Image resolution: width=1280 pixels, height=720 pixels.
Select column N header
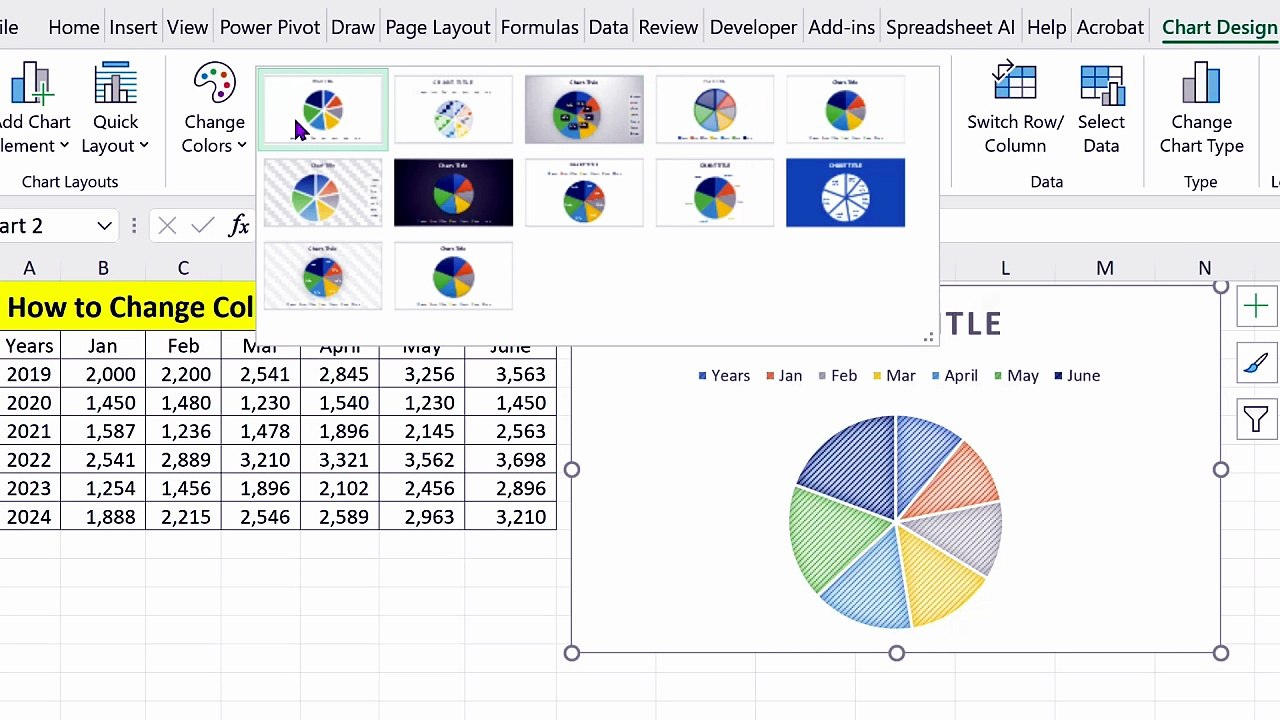1205,268
